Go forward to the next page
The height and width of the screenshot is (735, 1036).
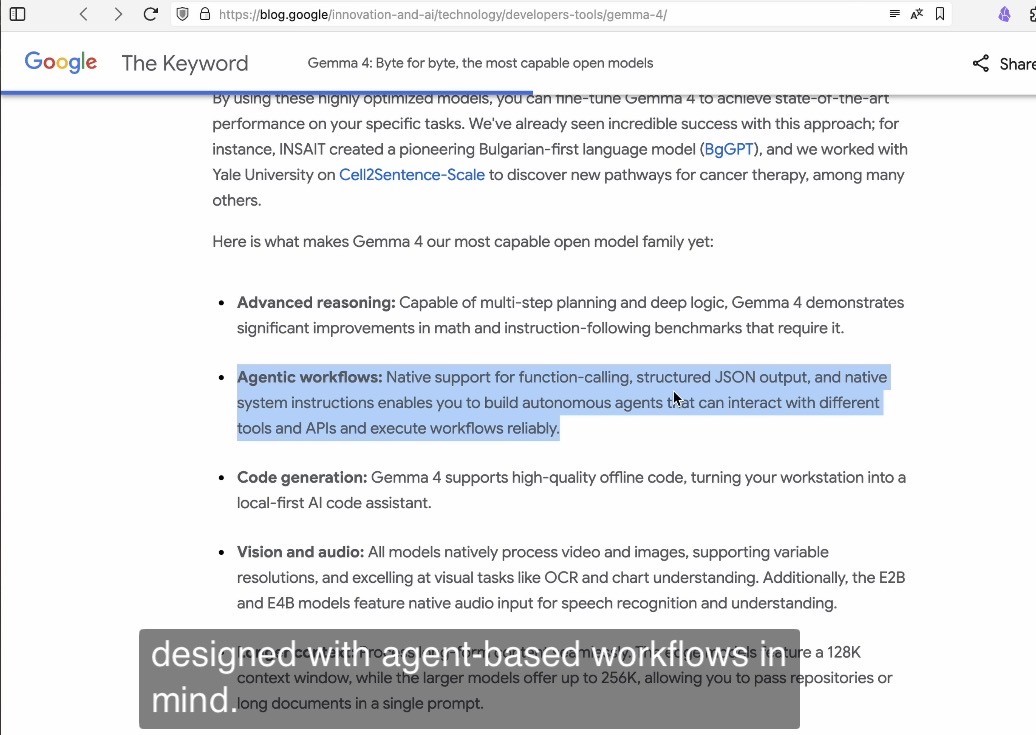click(118, 14)
